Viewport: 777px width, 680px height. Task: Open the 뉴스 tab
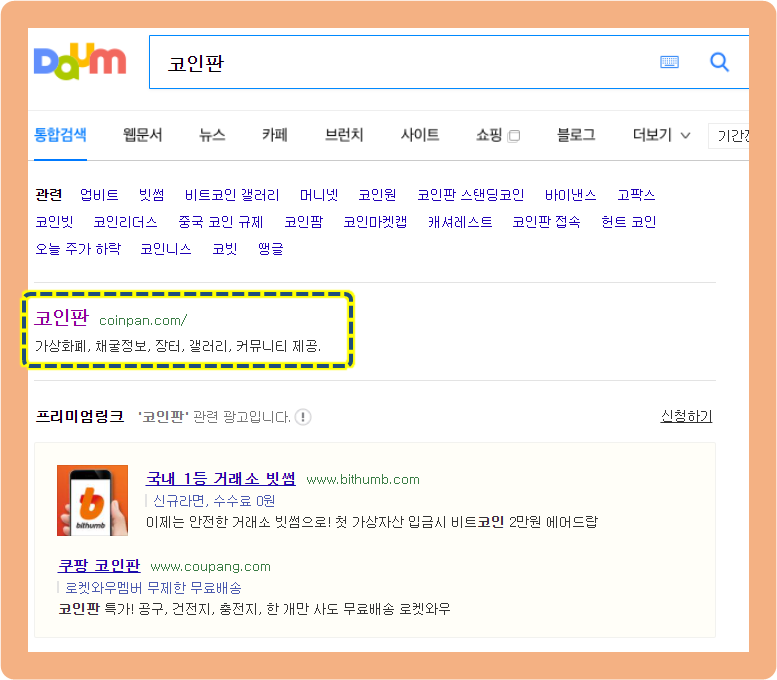coord(212,135)
